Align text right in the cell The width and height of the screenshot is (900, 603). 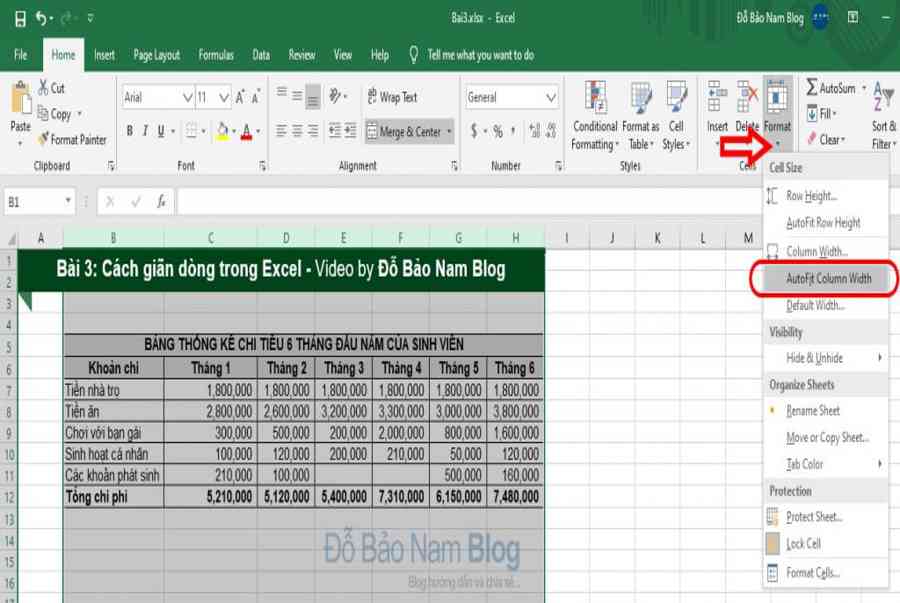click(x=313, y=131)
